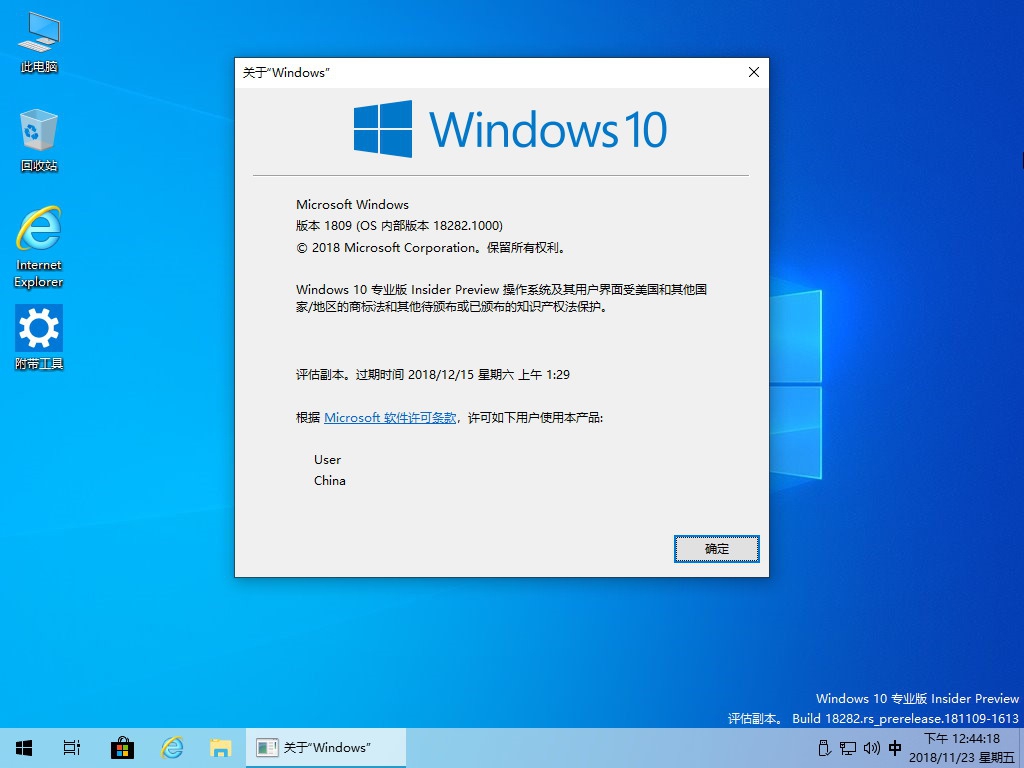Open the Microsoft 软件许可条款 link
Image resolution: width=1024 pixels, height=768 pixels.
(x=390, y=418)
